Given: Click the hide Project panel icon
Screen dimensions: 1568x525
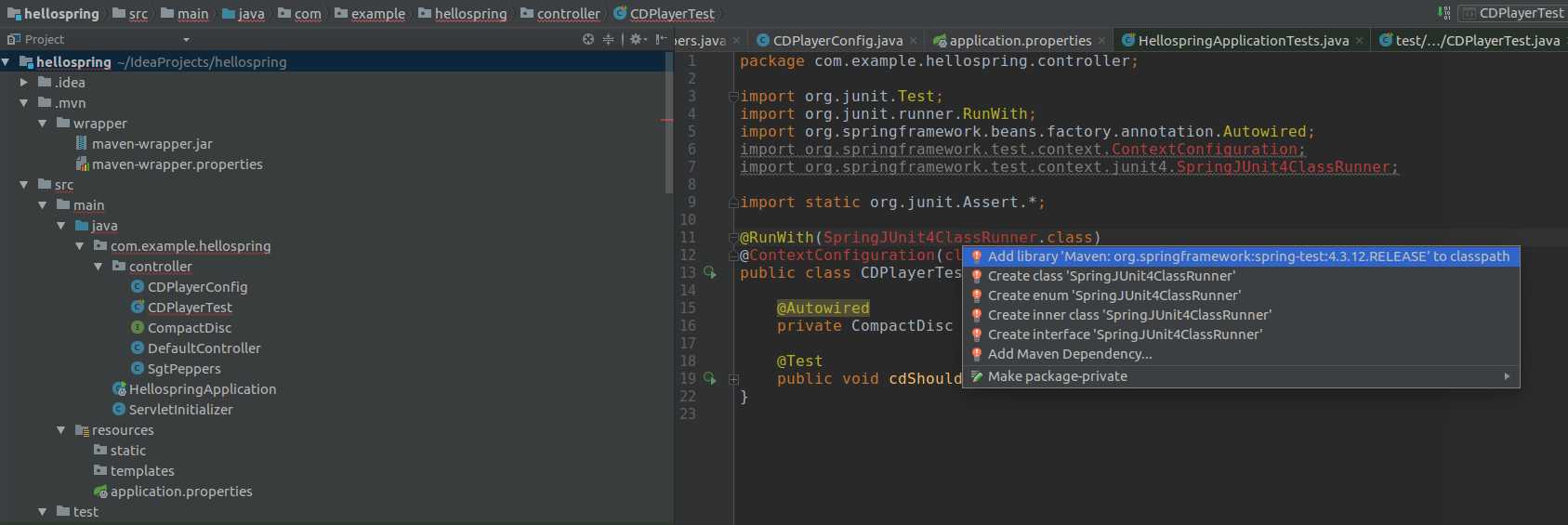Looking at the screenshot, I should (x=661, y=39).
